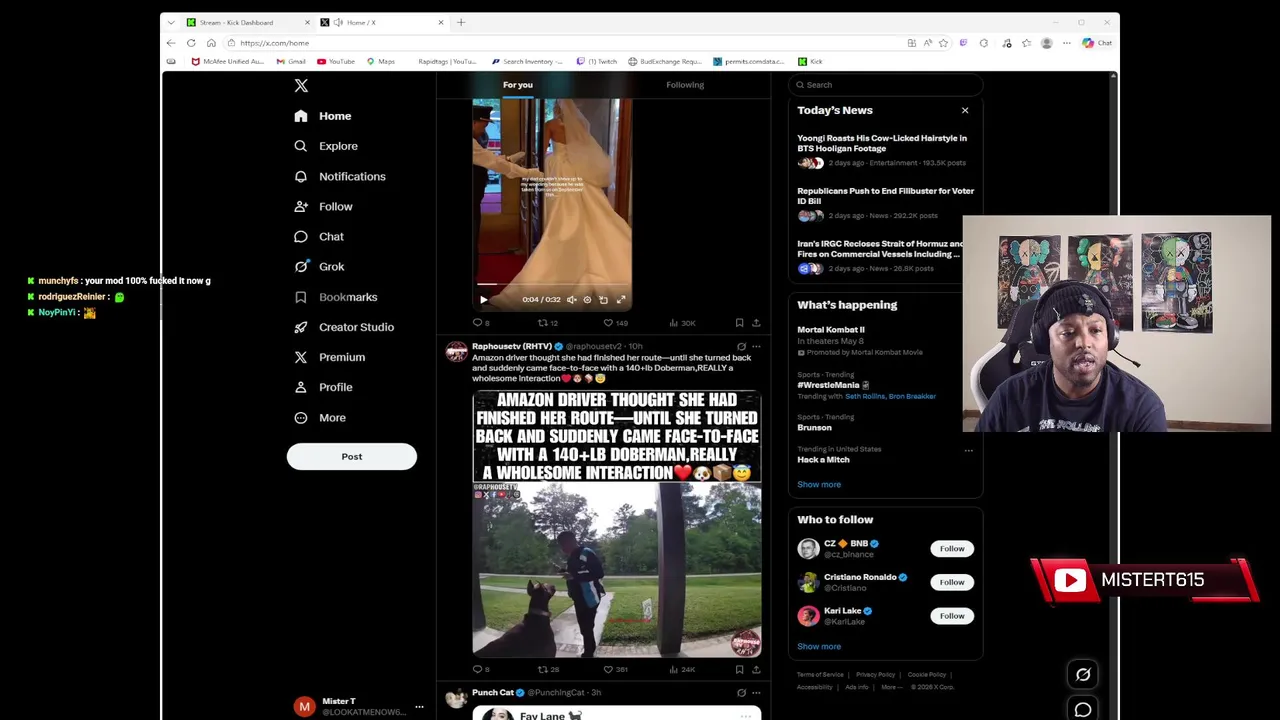This screenshot has width=1280, height=720.
Task: Seek on the wedding video progress bar
Action: click(x=552, y=285)
